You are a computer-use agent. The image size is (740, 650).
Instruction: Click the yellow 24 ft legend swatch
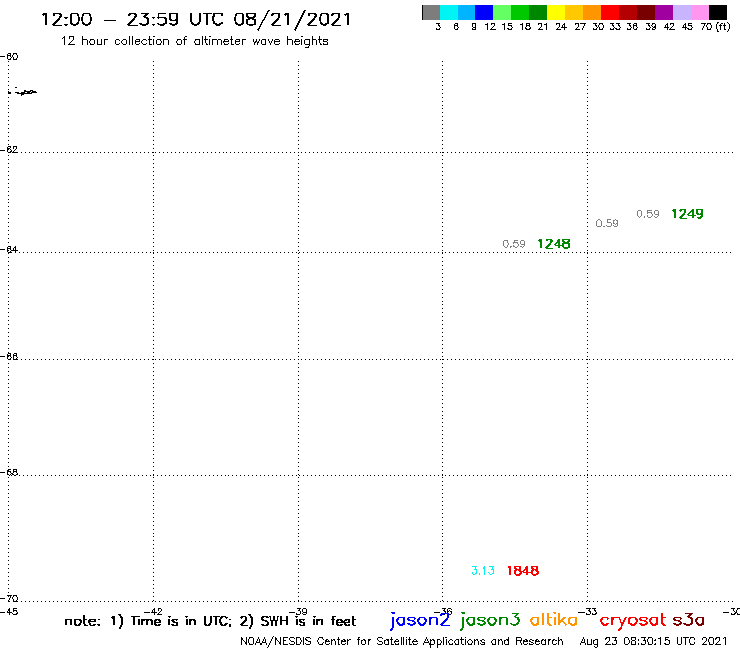click(556, 12)
